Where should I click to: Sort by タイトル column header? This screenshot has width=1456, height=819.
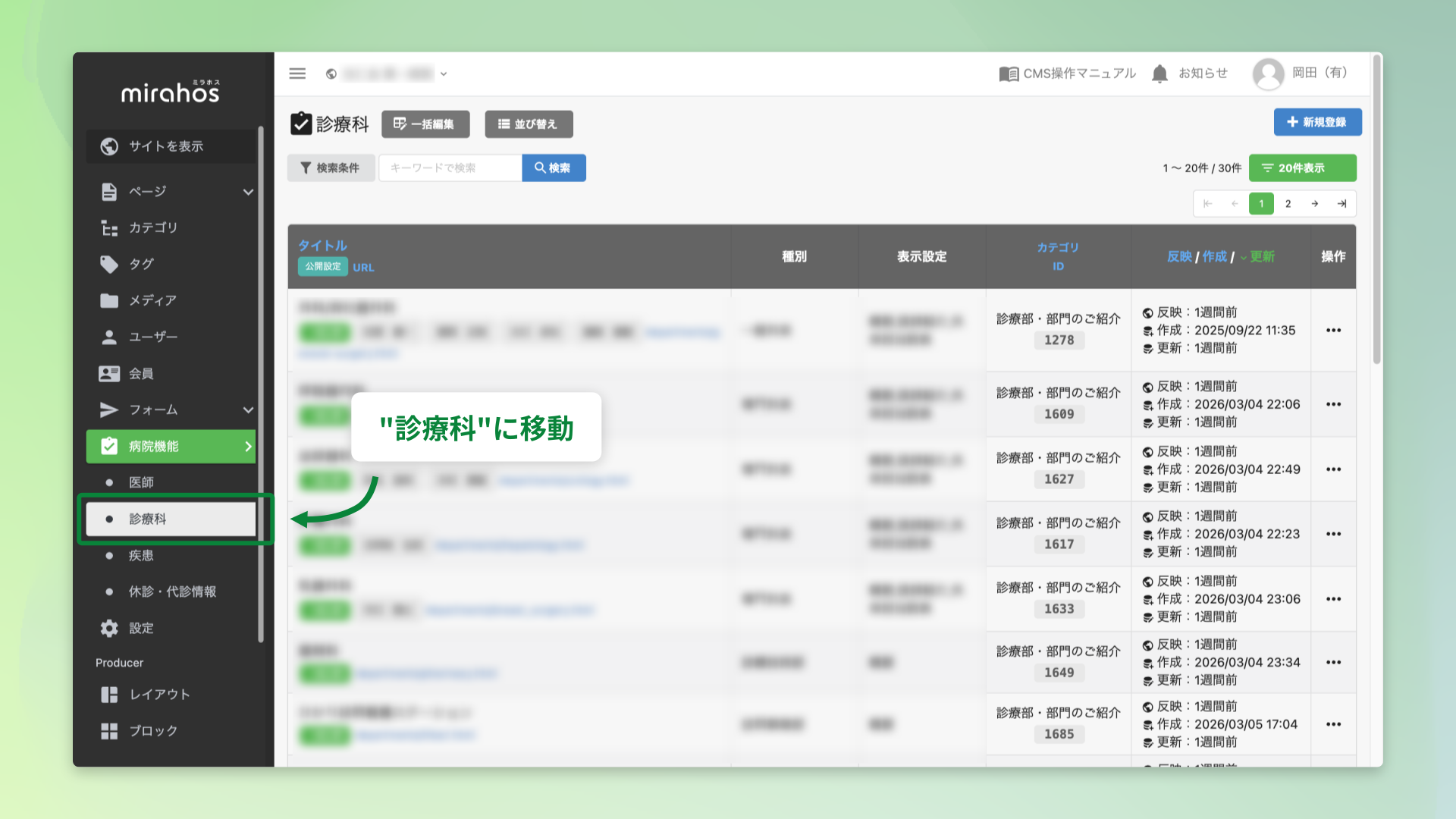click(322, 245)
